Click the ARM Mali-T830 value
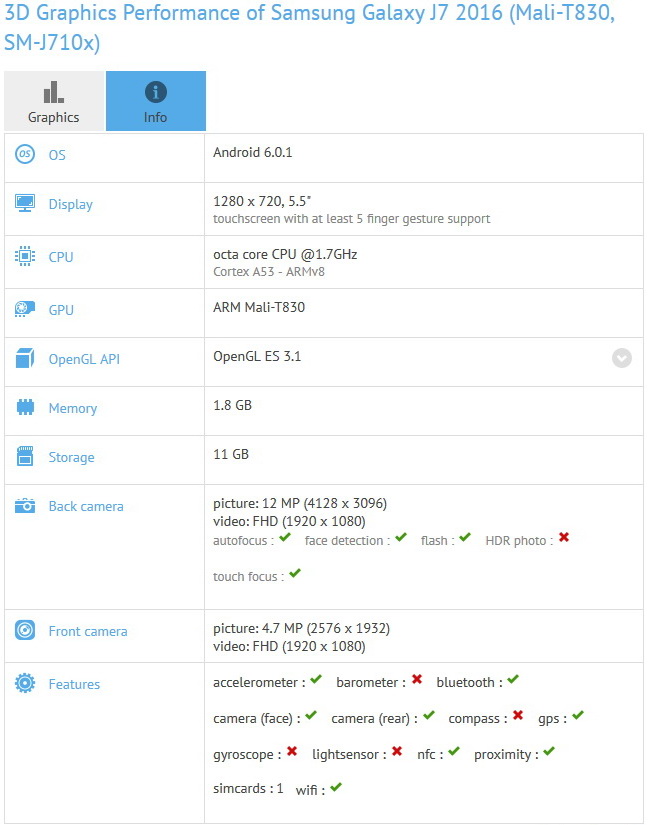Viewport: 648px width, 825px height. 259,307
